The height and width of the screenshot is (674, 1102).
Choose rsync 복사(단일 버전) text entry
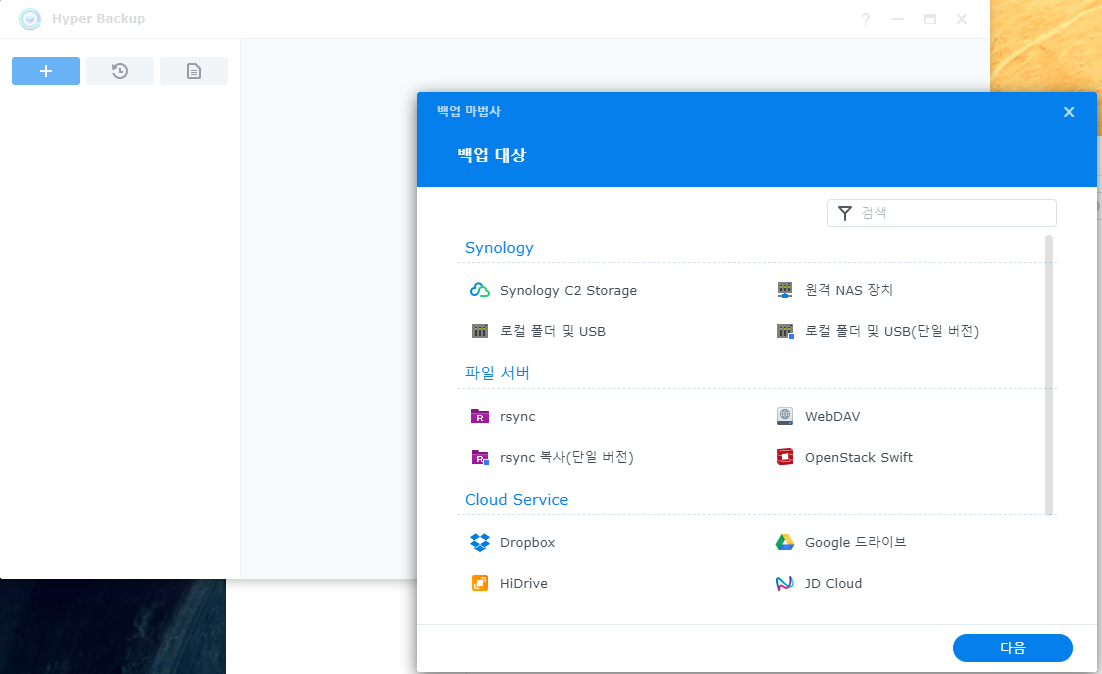pos(566,458)
